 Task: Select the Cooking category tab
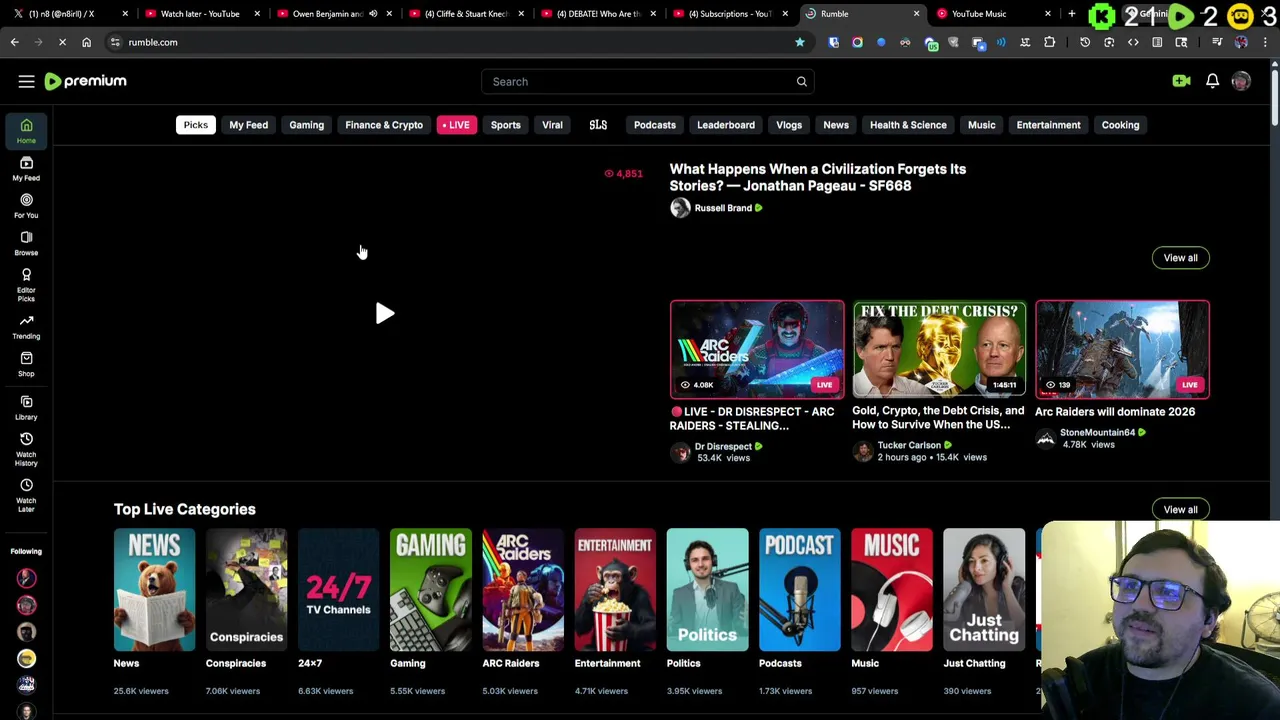click(x=1120, y=125)
